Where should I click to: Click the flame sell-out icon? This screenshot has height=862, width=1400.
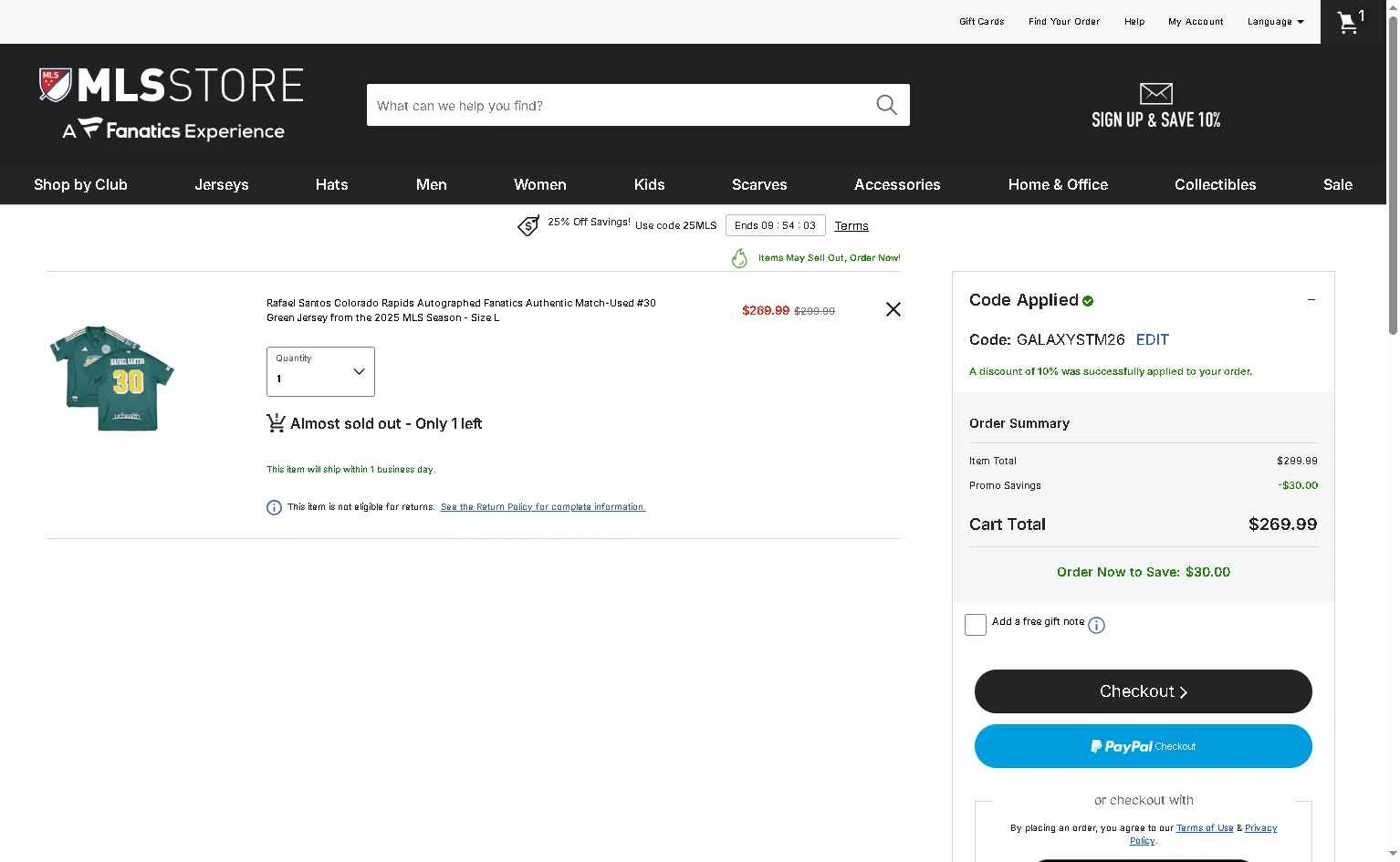click(739, 258)
